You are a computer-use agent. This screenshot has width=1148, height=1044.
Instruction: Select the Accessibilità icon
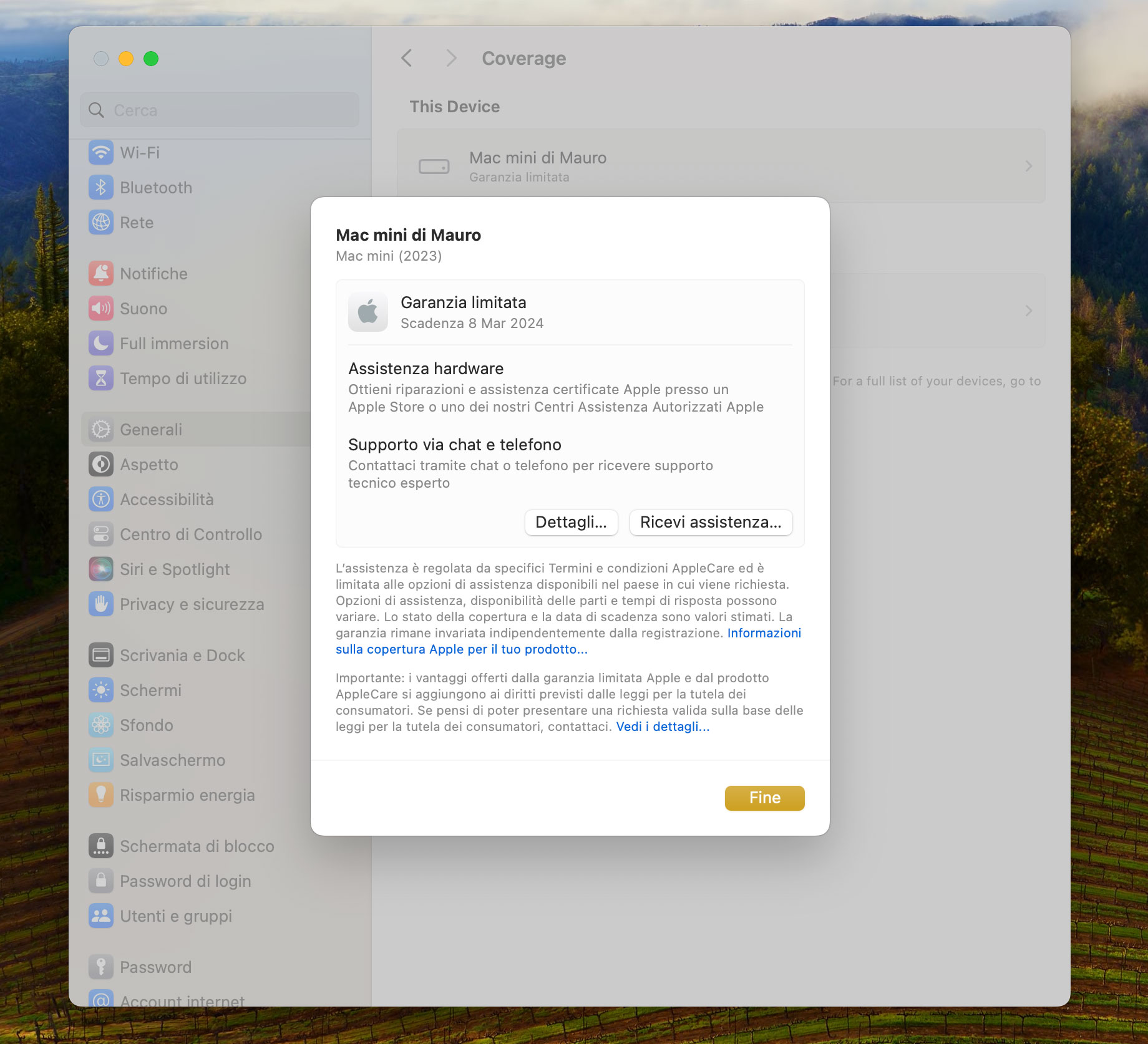coord(101,499)
